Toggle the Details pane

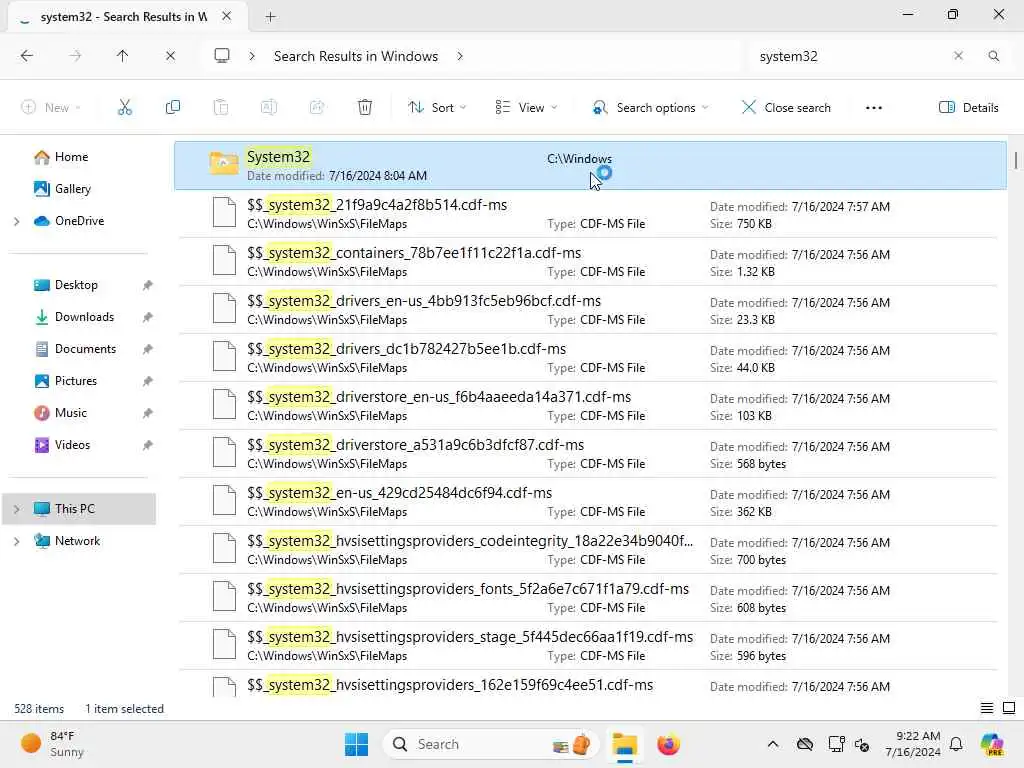[x=968, y=108]
